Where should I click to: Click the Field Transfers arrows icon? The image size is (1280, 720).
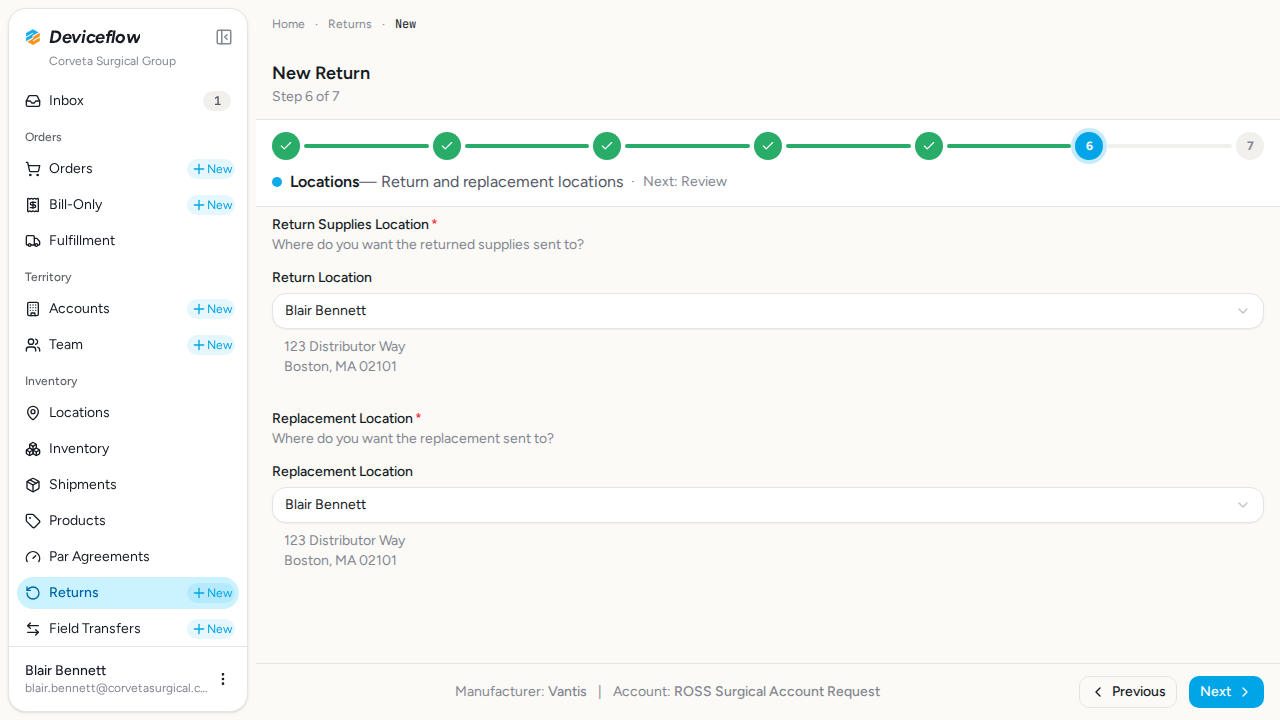pos(33,629)
